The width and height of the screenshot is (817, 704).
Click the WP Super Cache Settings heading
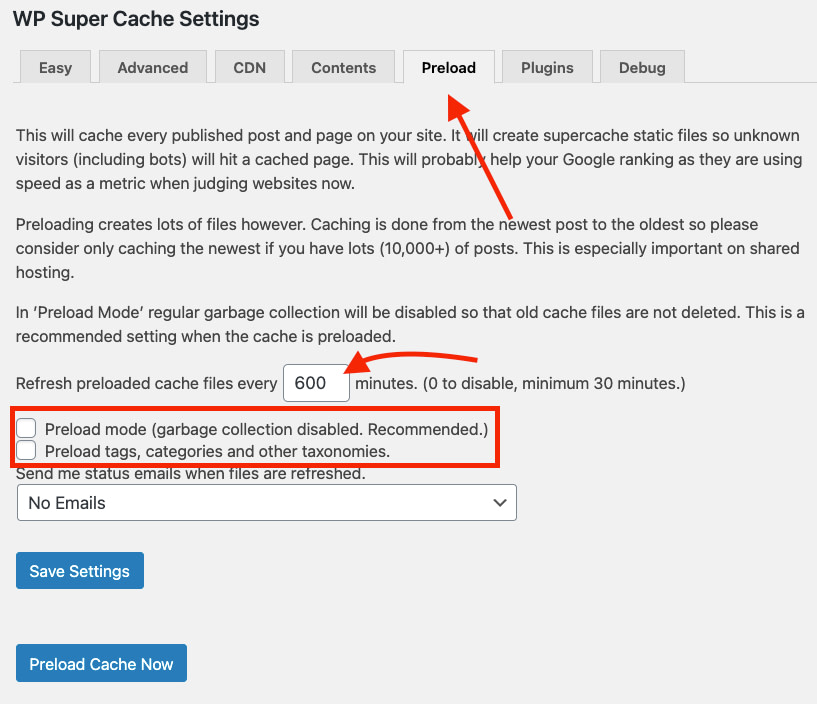point(136,19)
